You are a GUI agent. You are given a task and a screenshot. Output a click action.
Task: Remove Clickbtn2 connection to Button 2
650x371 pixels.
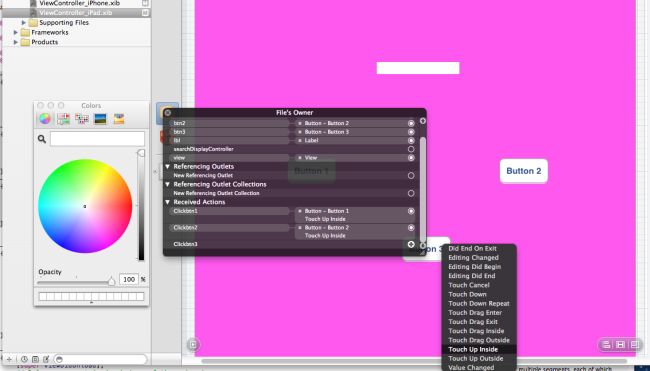300,228
